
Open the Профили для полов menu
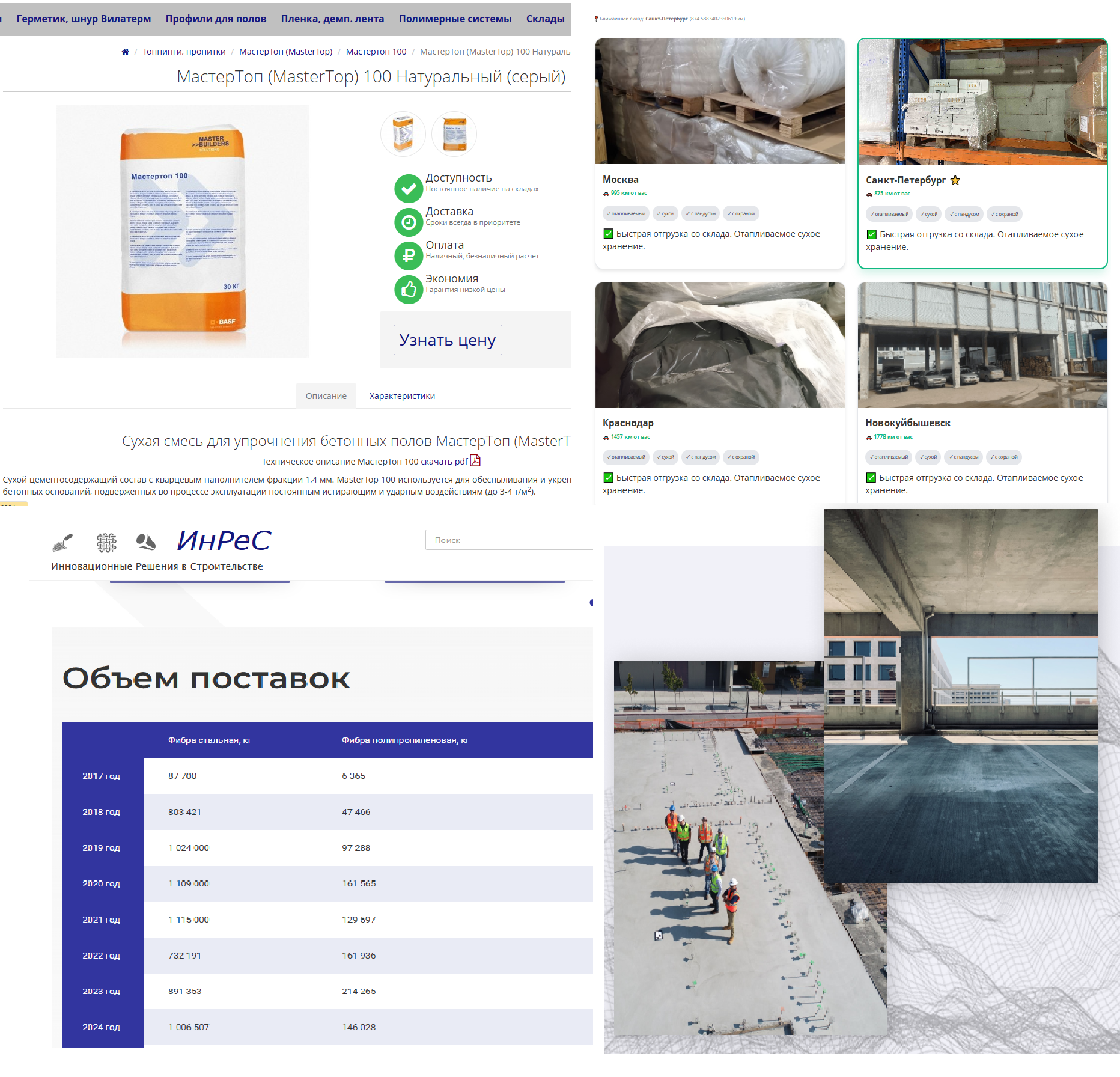click(216, 19)
